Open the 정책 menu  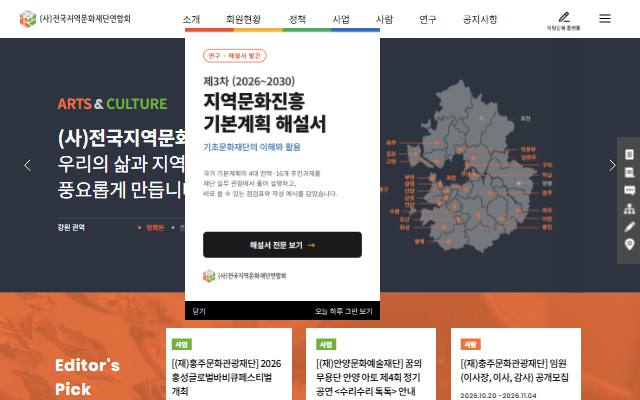[x=297, y=19]
